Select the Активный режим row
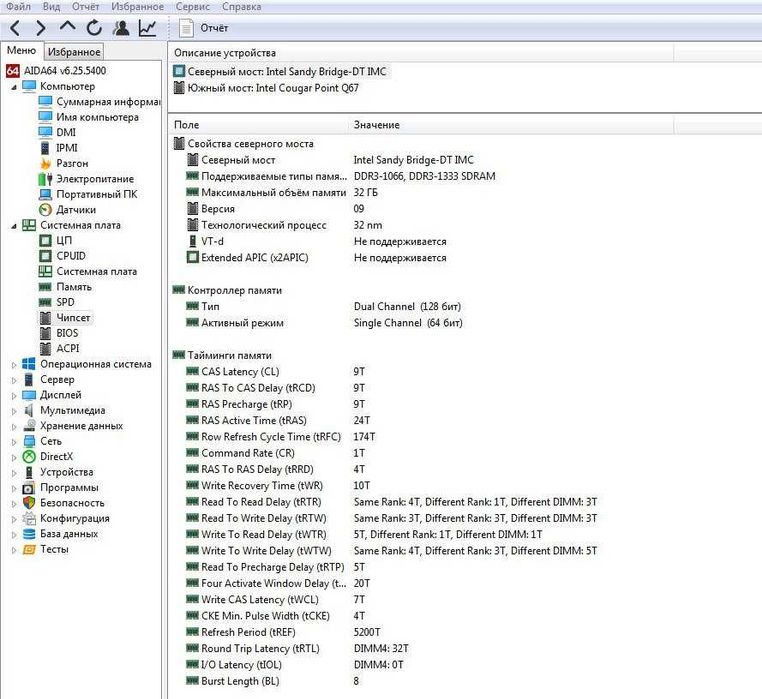 324,323
